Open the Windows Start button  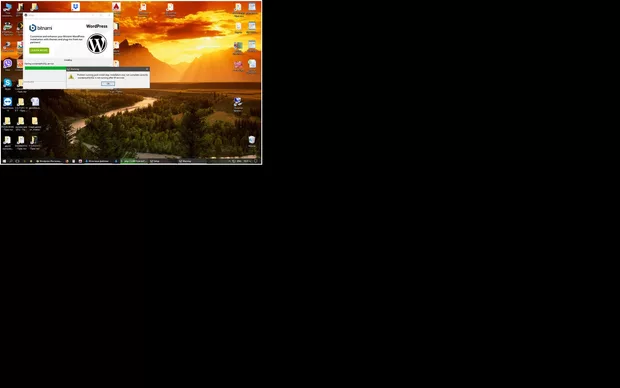[x=4, y=161]
